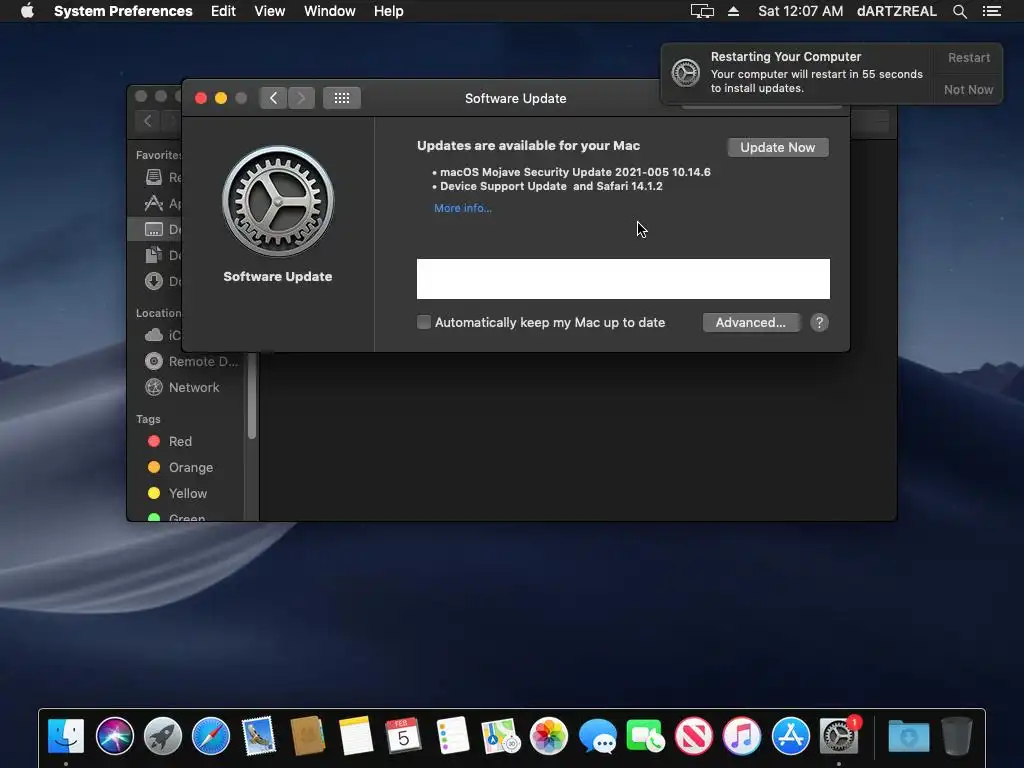
Task: Select the Yellow tag in Finder sidebar
Action: coord(187,494)
